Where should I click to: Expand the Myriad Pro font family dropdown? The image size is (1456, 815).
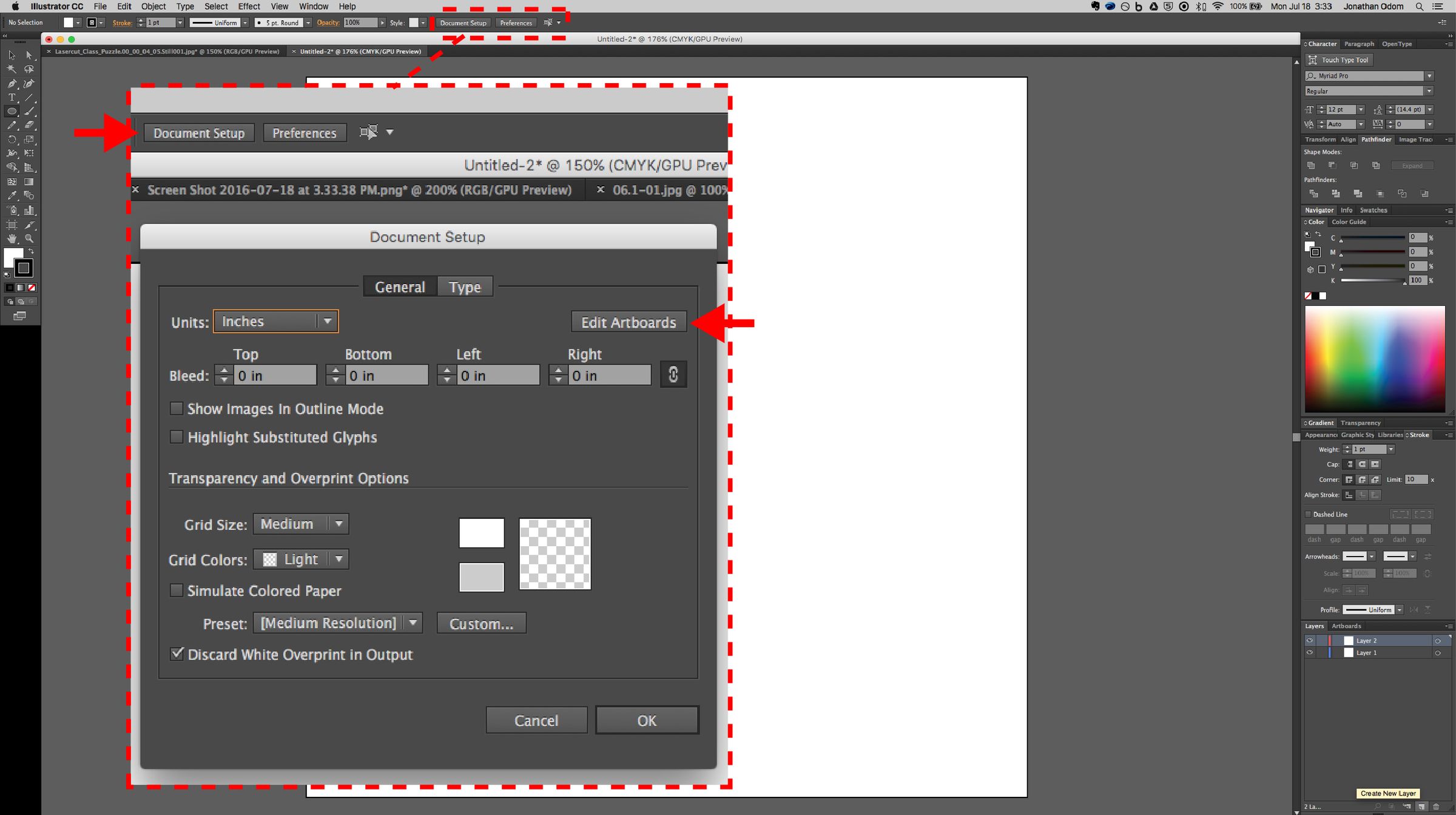coord(1429,76)
